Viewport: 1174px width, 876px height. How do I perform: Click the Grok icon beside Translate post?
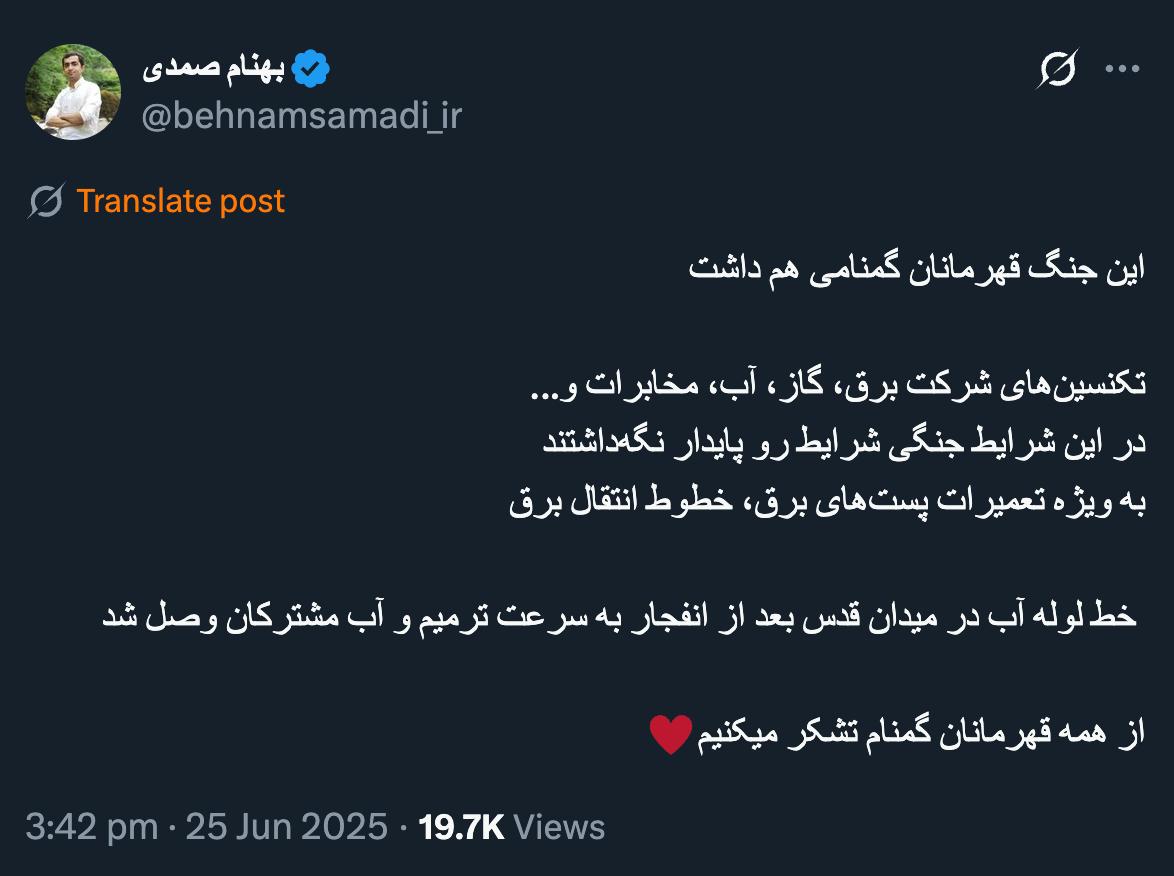click(46, 201)
